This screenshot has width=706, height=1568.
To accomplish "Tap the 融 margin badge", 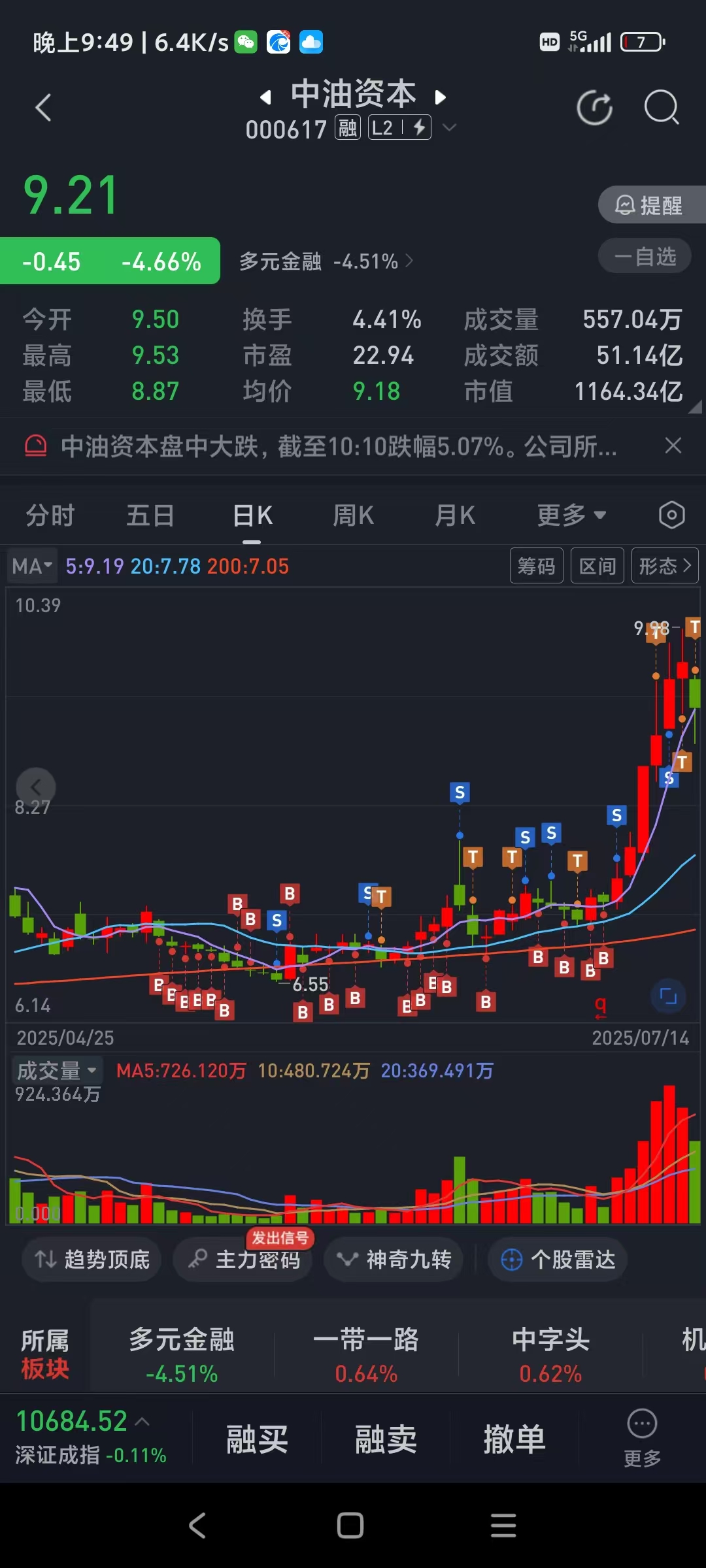I will pyautogui.click(x=348, y=127).
